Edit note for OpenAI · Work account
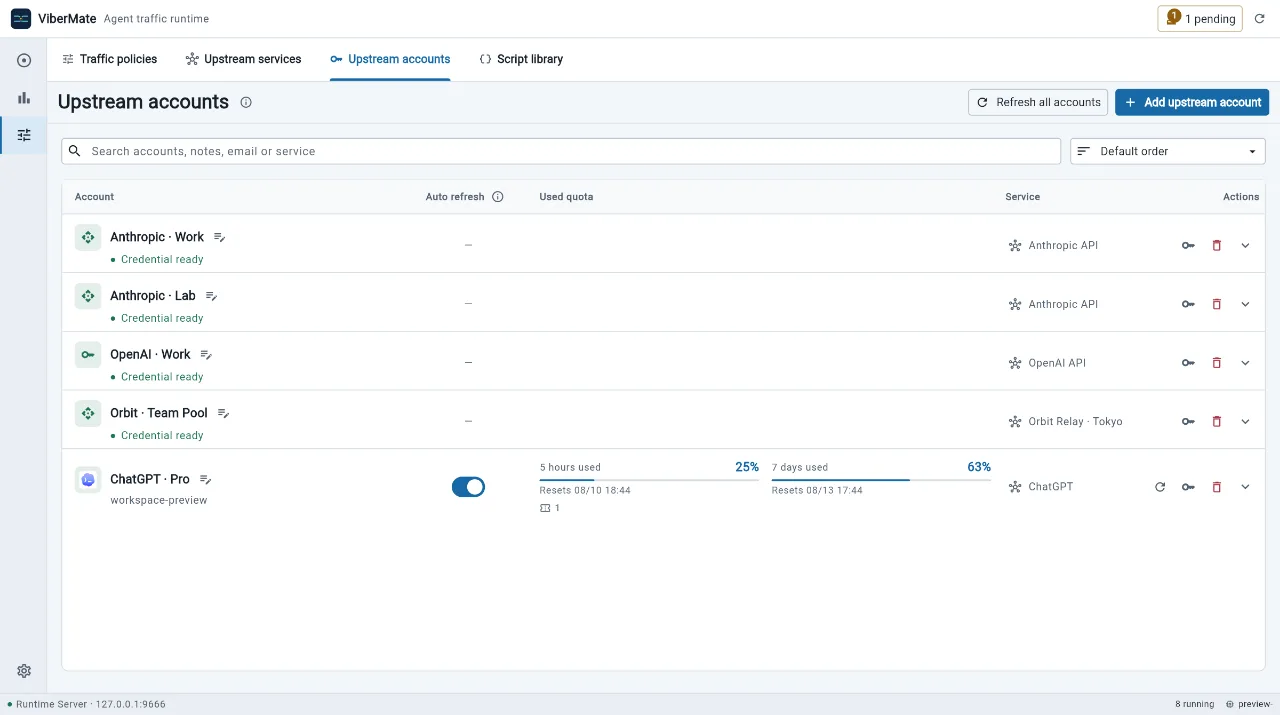This screenshot has width=1280, height=715. (206, 355)
